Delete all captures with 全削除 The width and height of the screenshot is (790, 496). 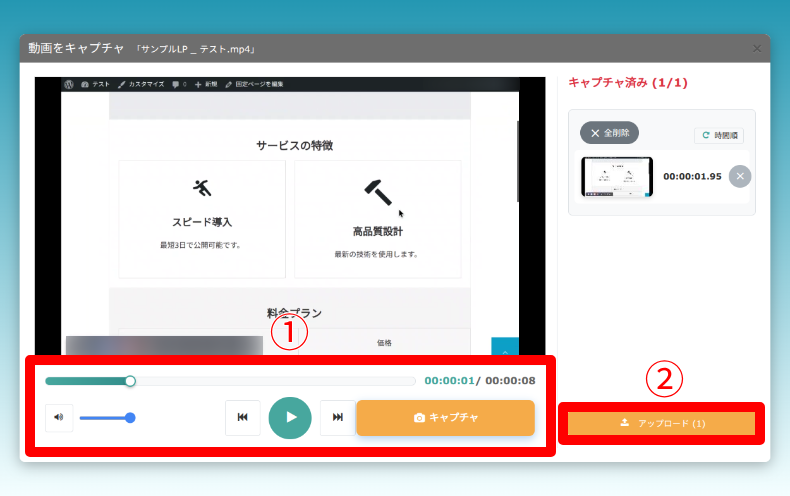(609, 133)
